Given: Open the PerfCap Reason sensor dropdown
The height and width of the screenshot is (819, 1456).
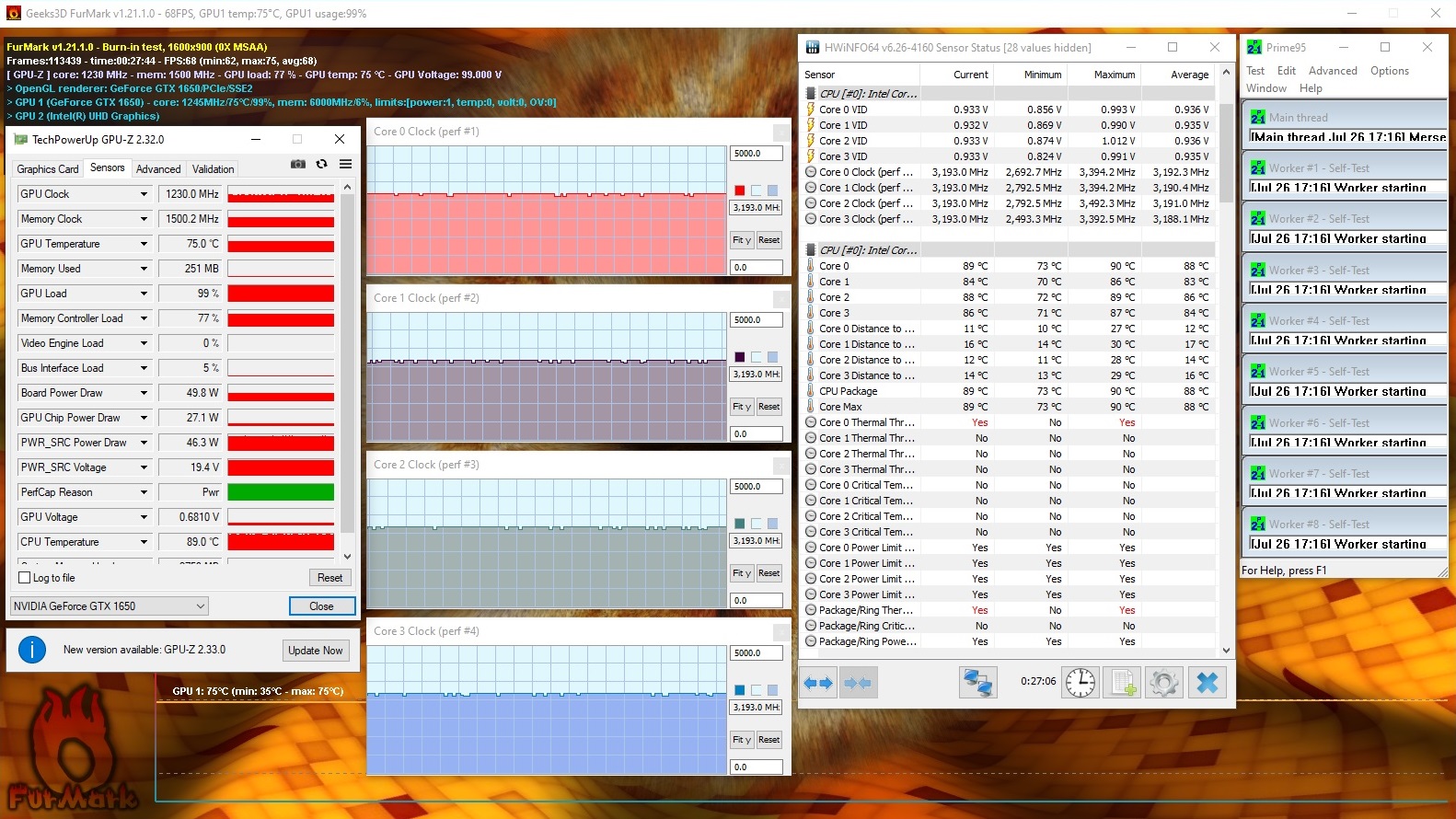Looking at the screenshot, I should coord(144,492).
